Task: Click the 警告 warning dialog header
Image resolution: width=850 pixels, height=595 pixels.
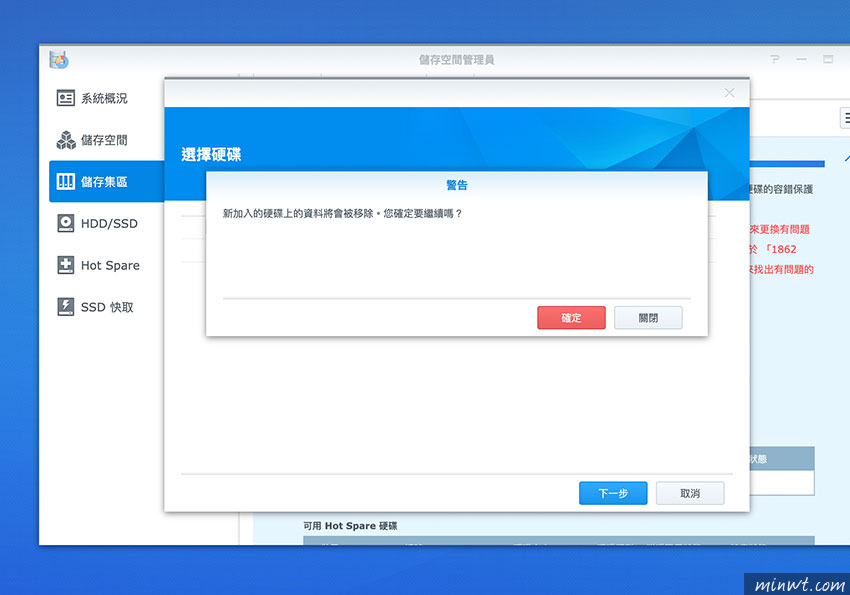Action: tap(455, 184)
